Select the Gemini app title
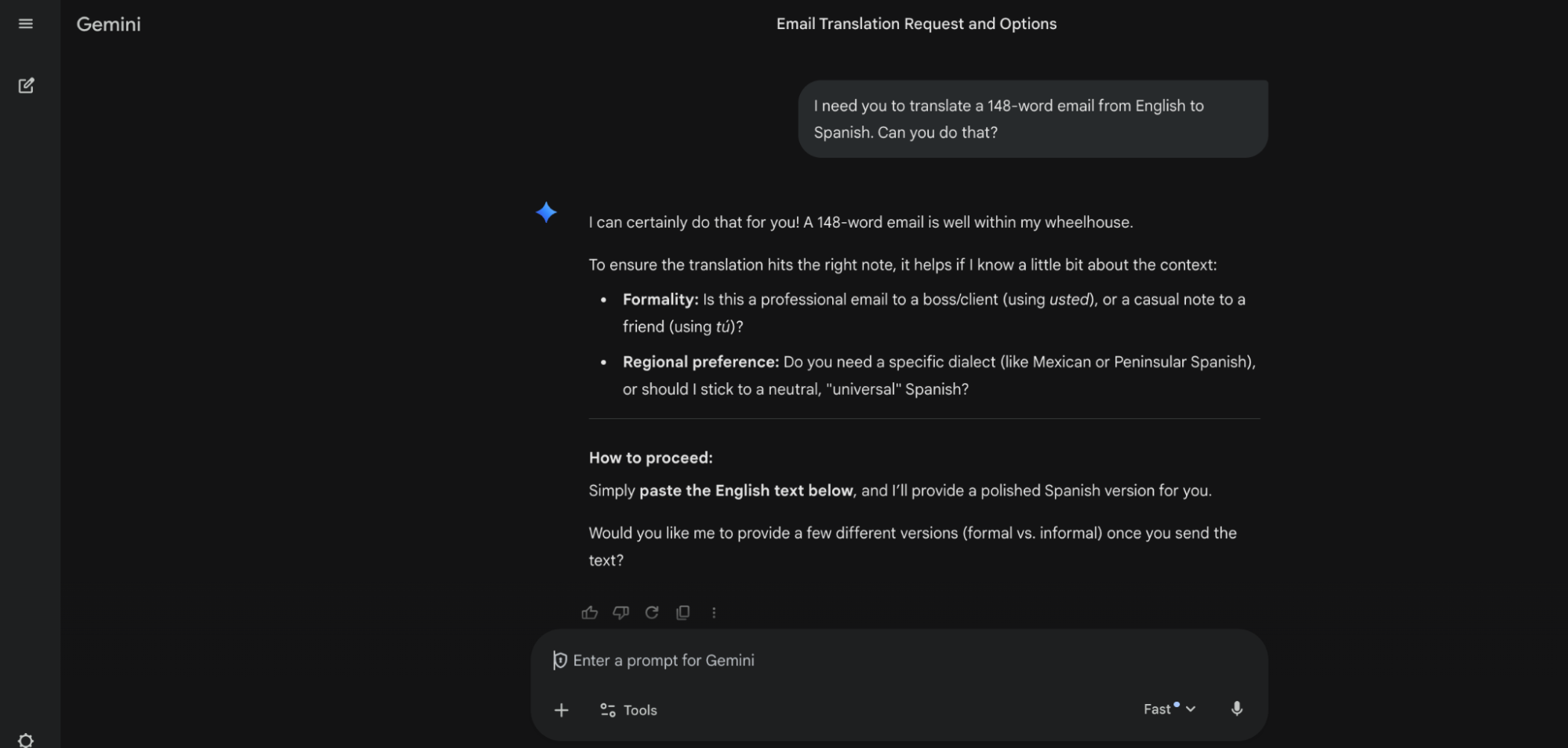 [x=108, y=24]
